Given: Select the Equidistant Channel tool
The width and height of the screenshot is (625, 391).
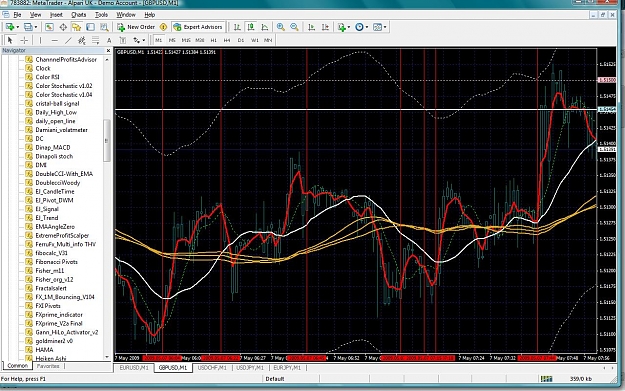Looking at the screenshot, I should [x=82, y=40].
